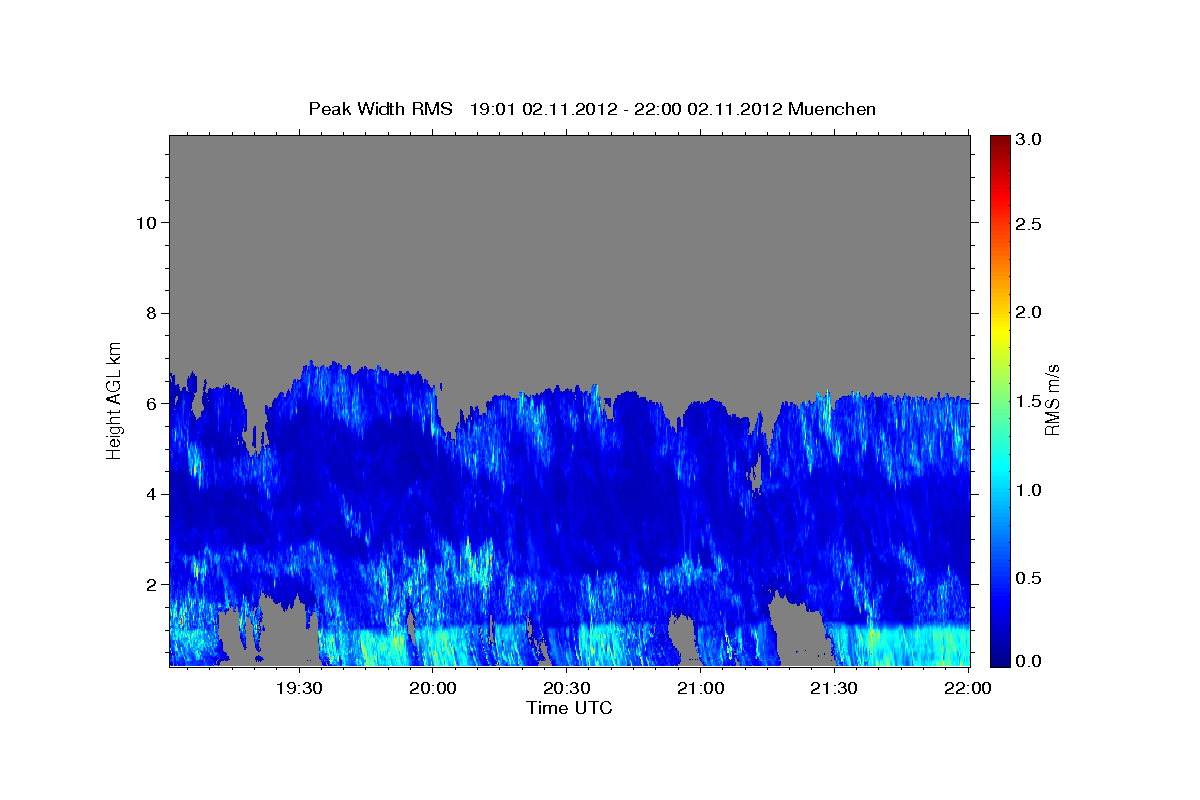Click the colorbar value 0.0
Viewport: 1200px width, 800px height.
point(1028,661)
